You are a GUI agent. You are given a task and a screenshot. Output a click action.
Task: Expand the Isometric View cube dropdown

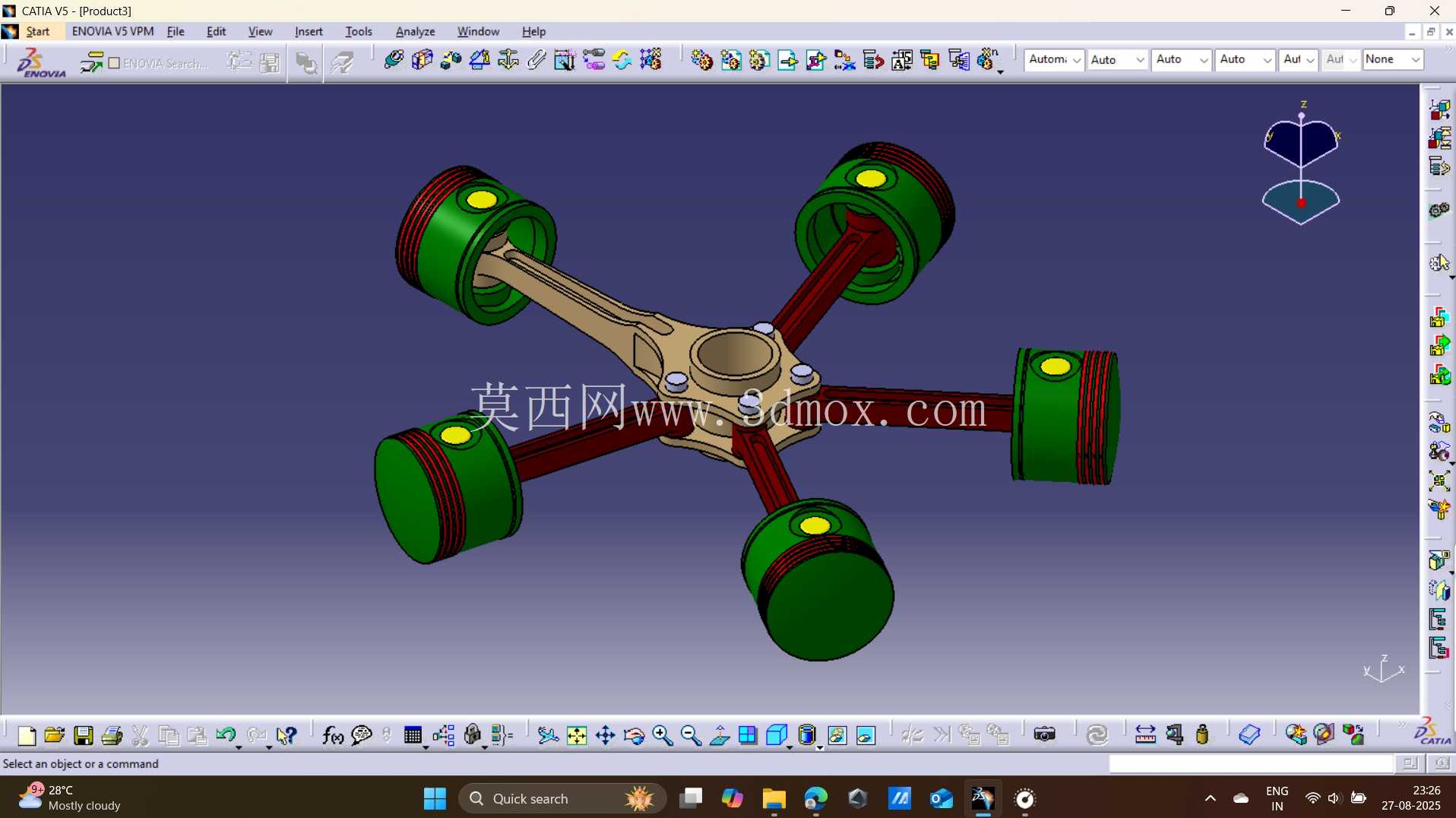pyautogui.click(x=790, y=748)
